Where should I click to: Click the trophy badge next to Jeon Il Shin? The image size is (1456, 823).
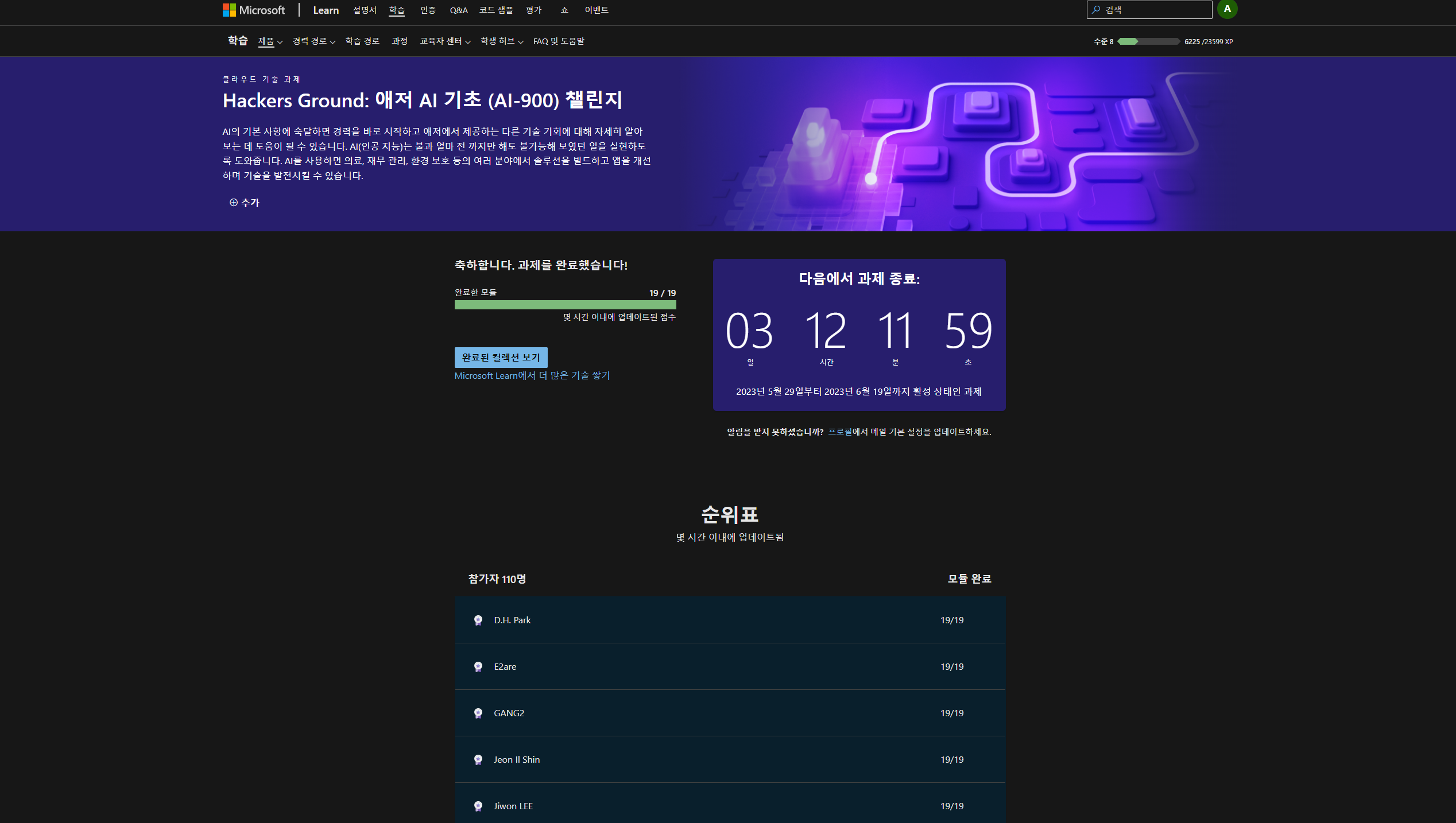click(x=479, y=759)
